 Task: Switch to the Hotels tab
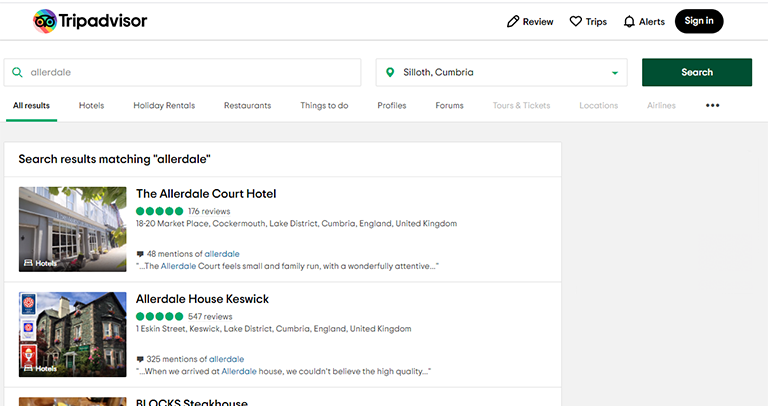[92, 105]
